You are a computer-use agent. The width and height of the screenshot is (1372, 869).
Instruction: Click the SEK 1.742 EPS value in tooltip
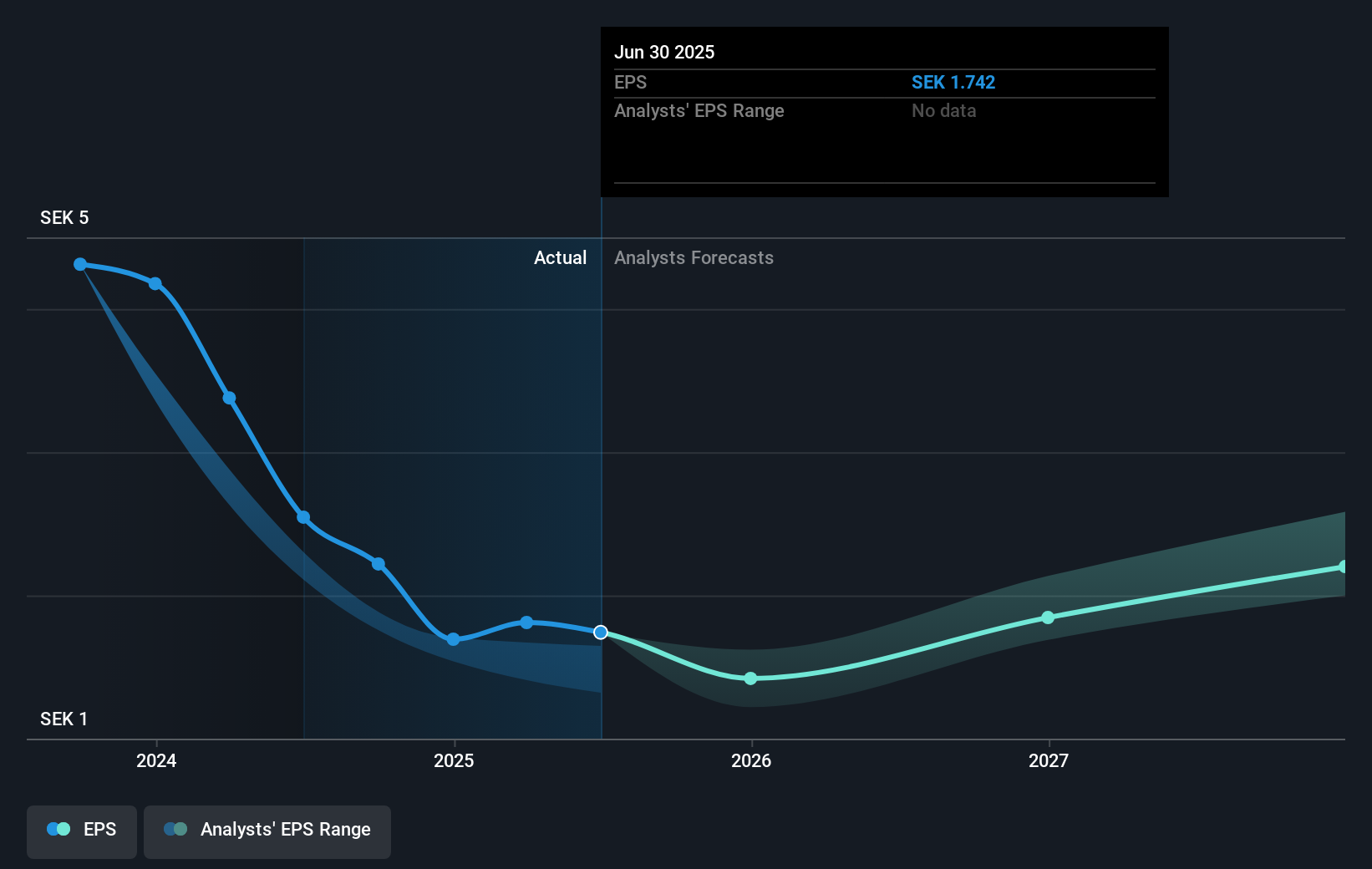[x=953, y=82]
